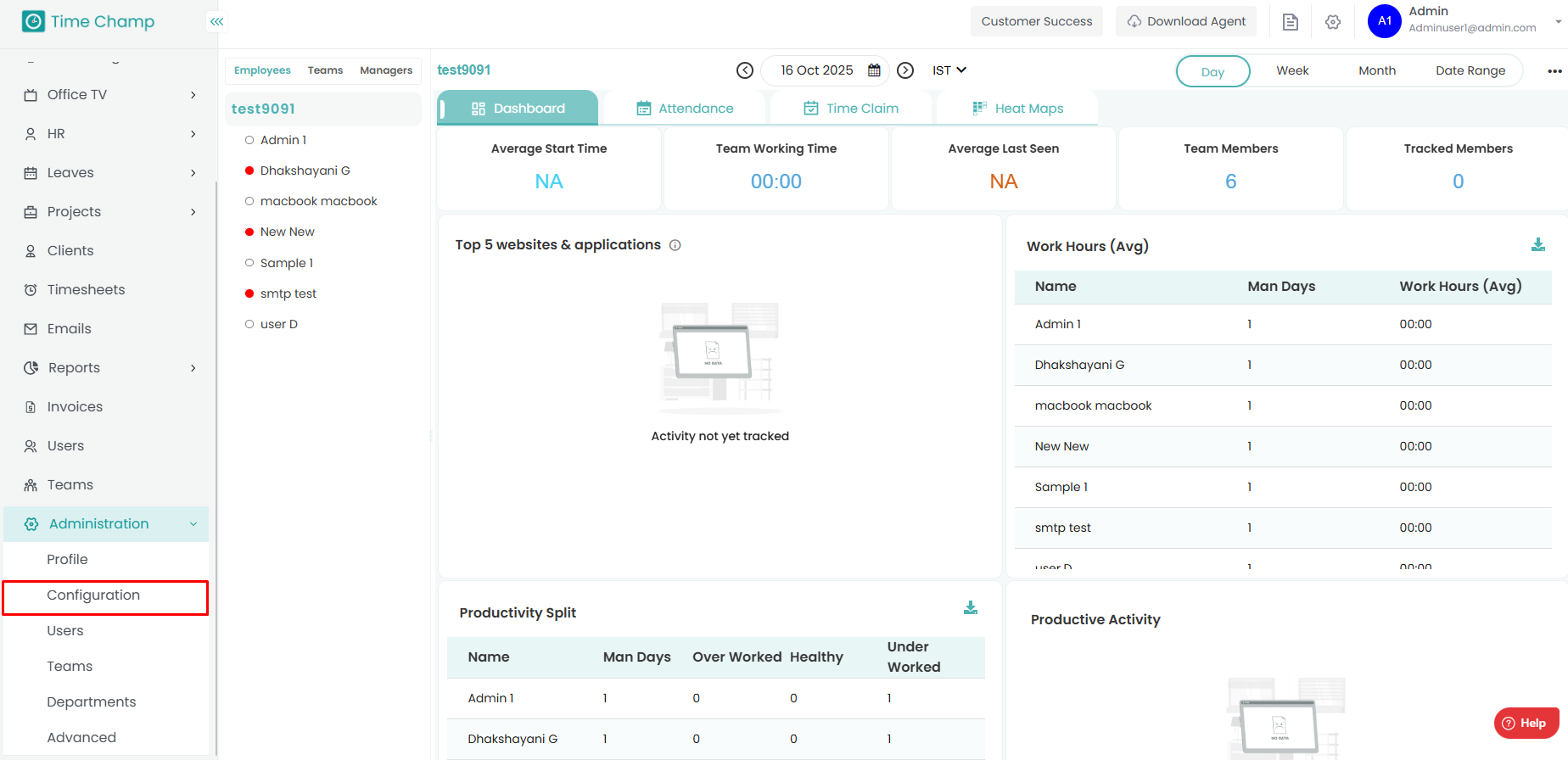Open Departments under Administration
This screenshot has width=1568, height=760.
pyautogui.click(x=106, y=702)
